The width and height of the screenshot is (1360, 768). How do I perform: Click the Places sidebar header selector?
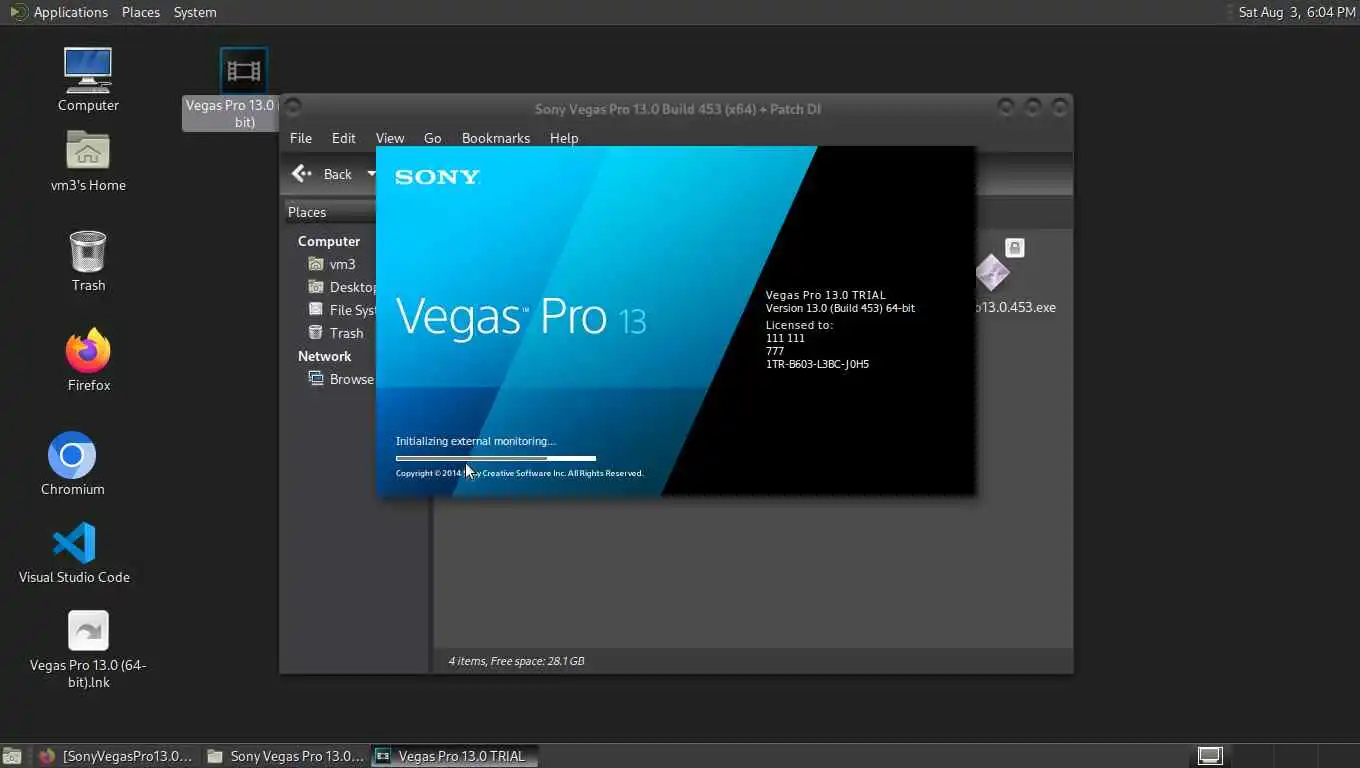[329, 212]
